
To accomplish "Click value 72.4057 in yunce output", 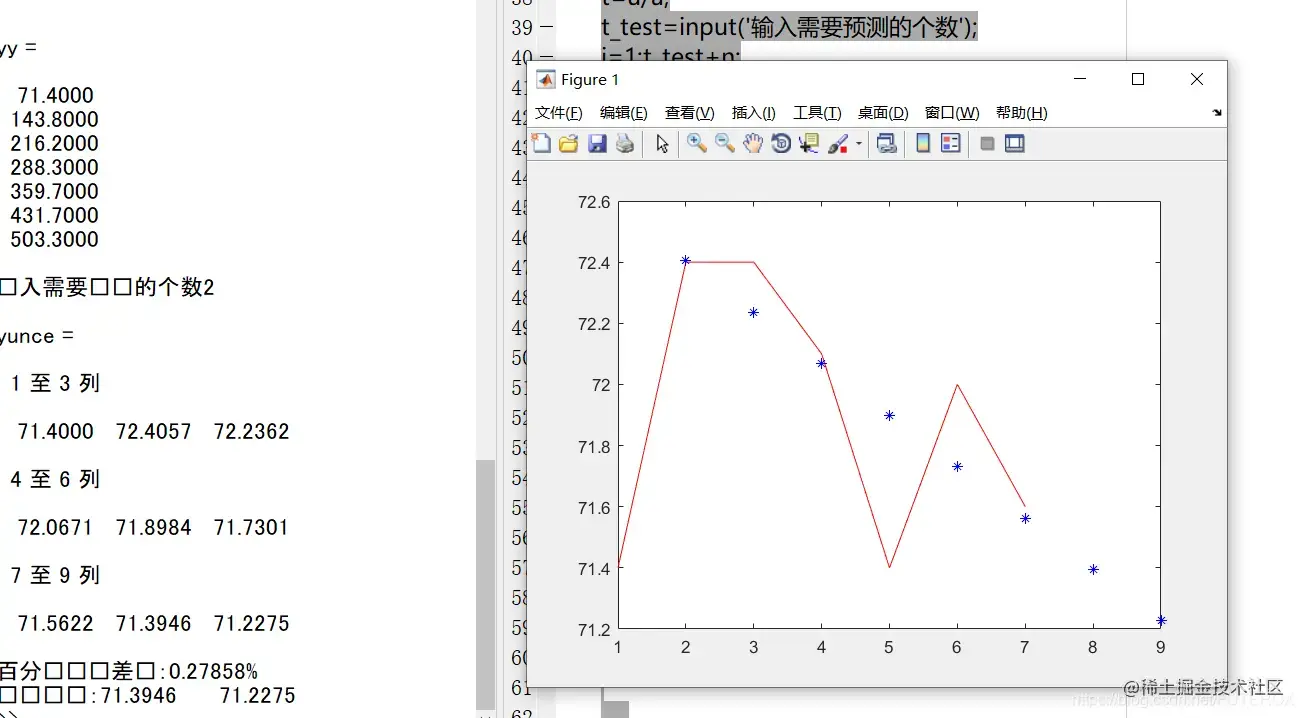I will pos(154,432).
